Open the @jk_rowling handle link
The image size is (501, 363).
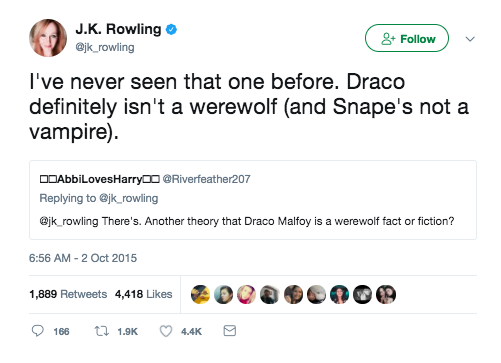coord(105,47)
